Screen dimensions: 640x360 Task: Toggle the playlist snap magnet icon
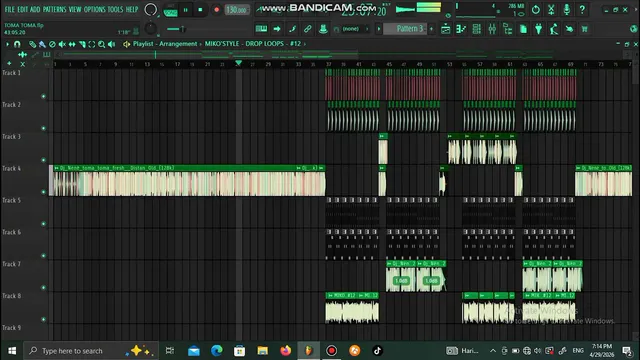click(x=17, y=44)
